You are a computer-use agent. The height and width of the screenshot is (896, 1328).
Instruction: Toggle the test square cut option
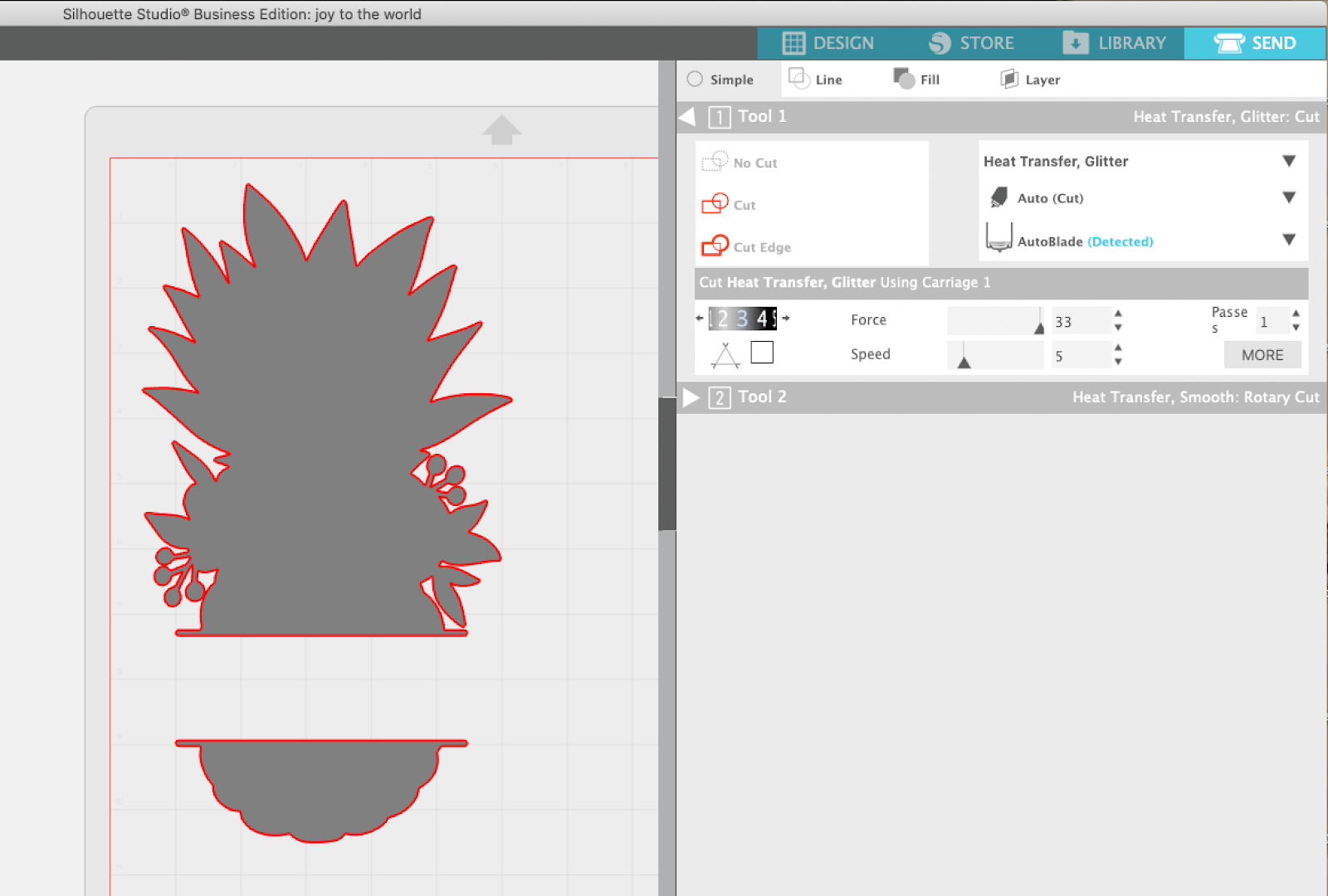coord(762,352)
